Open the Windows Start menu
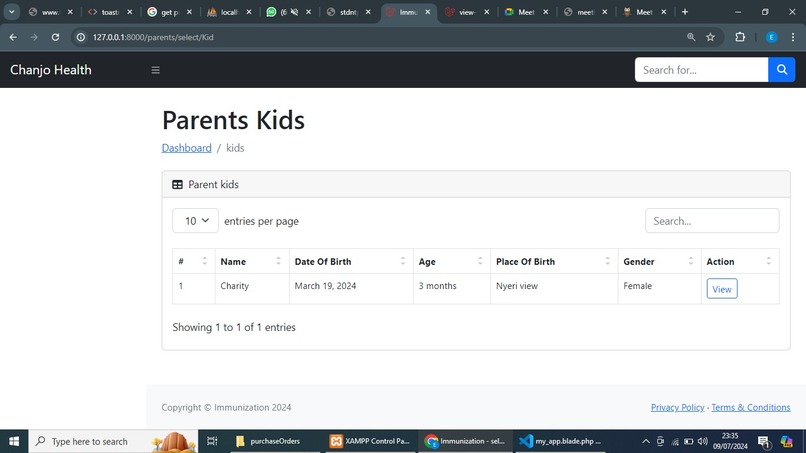Viewport: 806px width, 453px height. [x=14, y=441]
